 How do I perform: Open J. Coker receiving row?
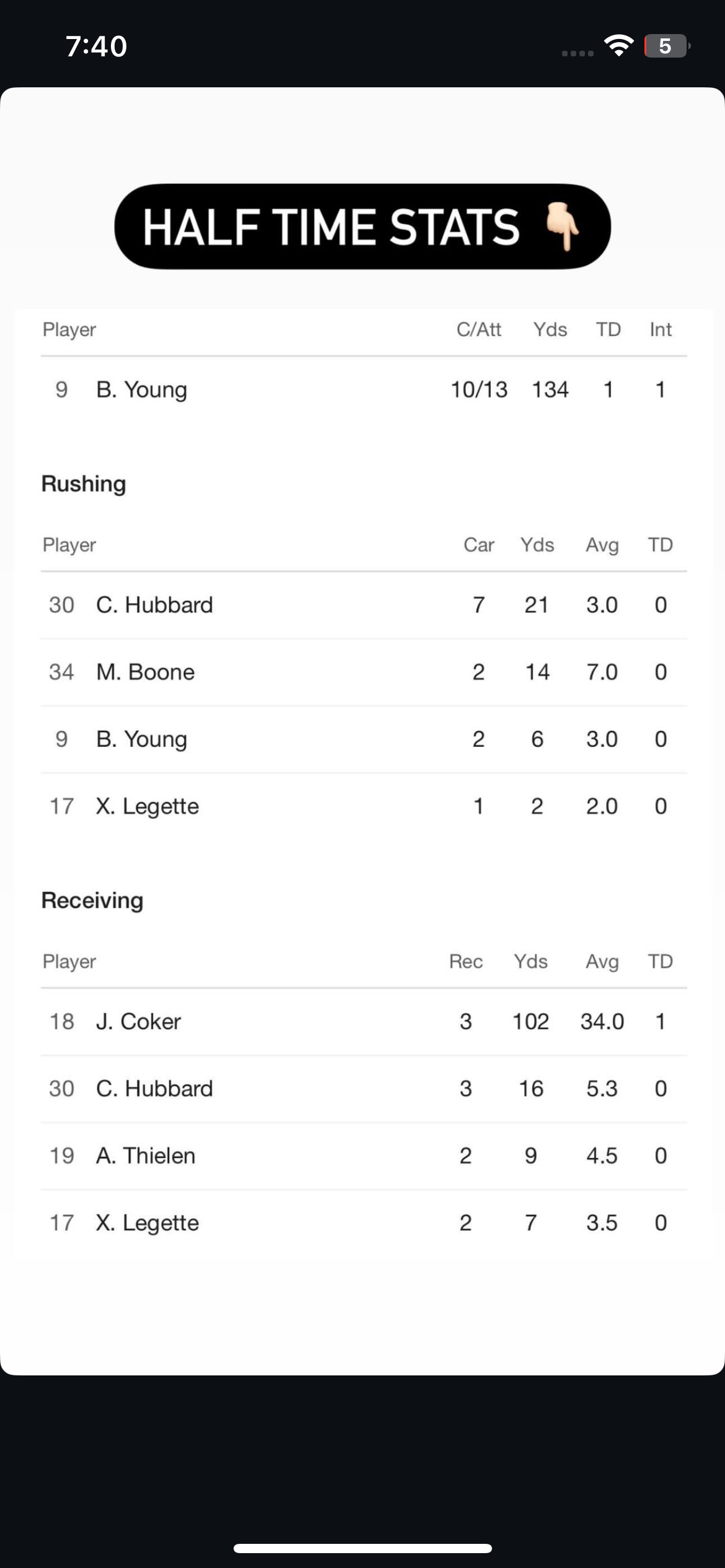coord(364,1021)
